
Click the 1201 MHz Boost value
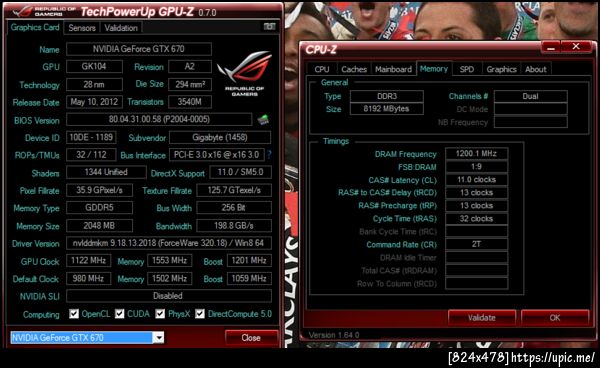click(249, 261)
